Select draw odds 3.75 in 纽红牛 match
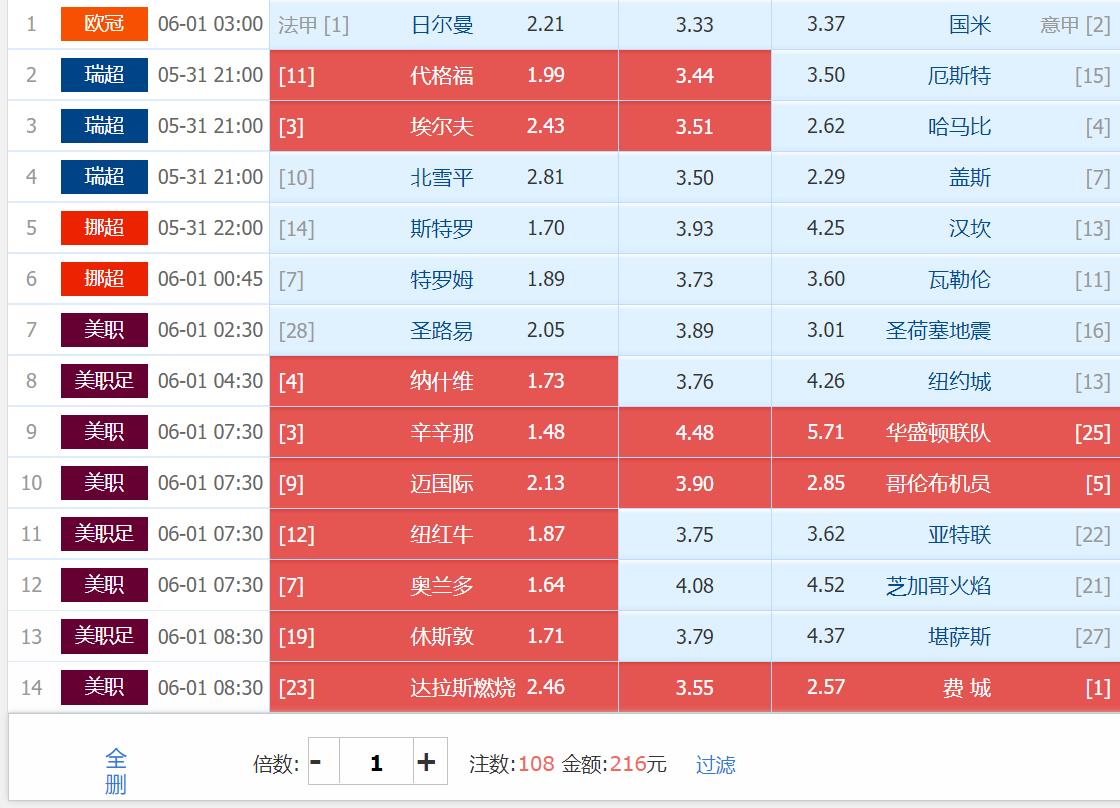Image resolution: width=1120 pixels, height=808 pixels. click(x=695, y=534)
